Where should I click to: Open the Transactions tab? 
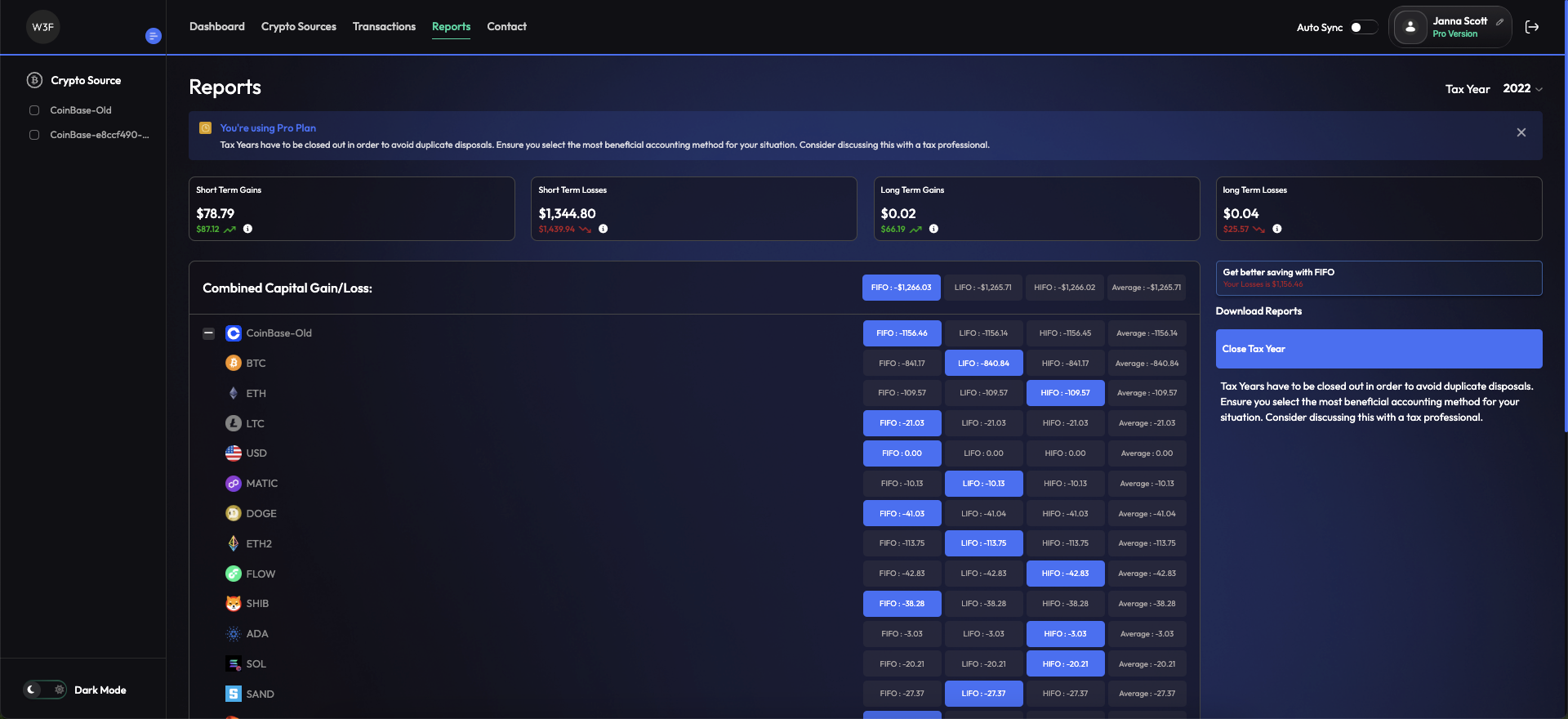pos(384,27)
